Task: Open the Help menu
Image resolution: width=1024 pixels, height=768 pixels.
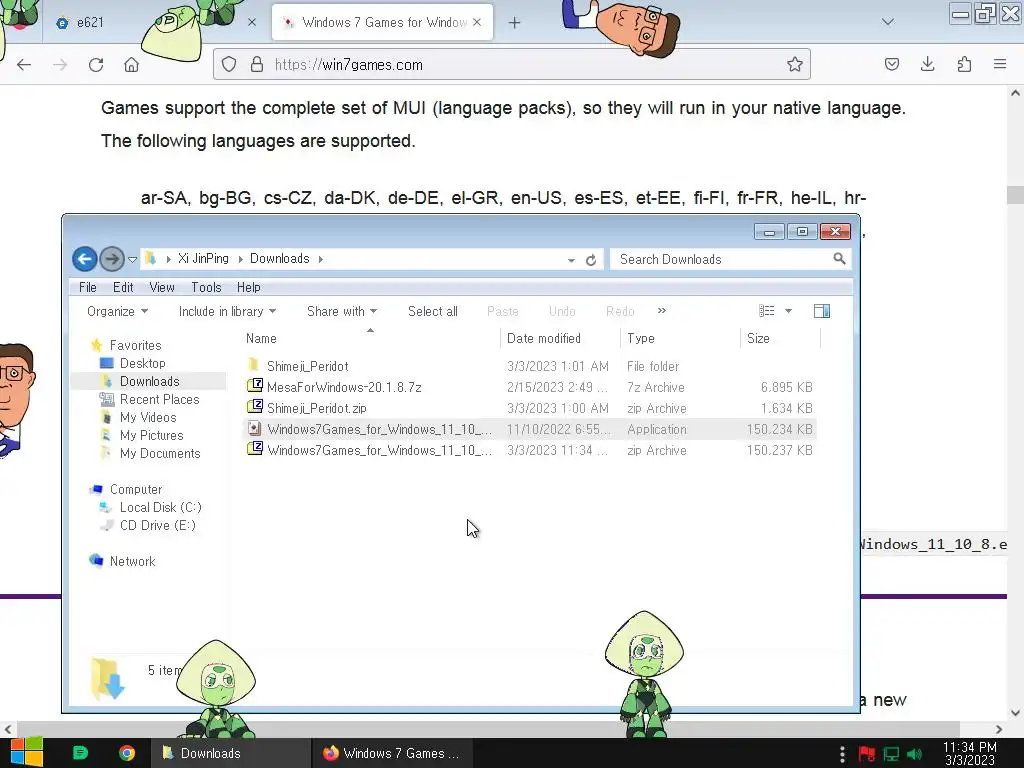Action: point(248,287)
